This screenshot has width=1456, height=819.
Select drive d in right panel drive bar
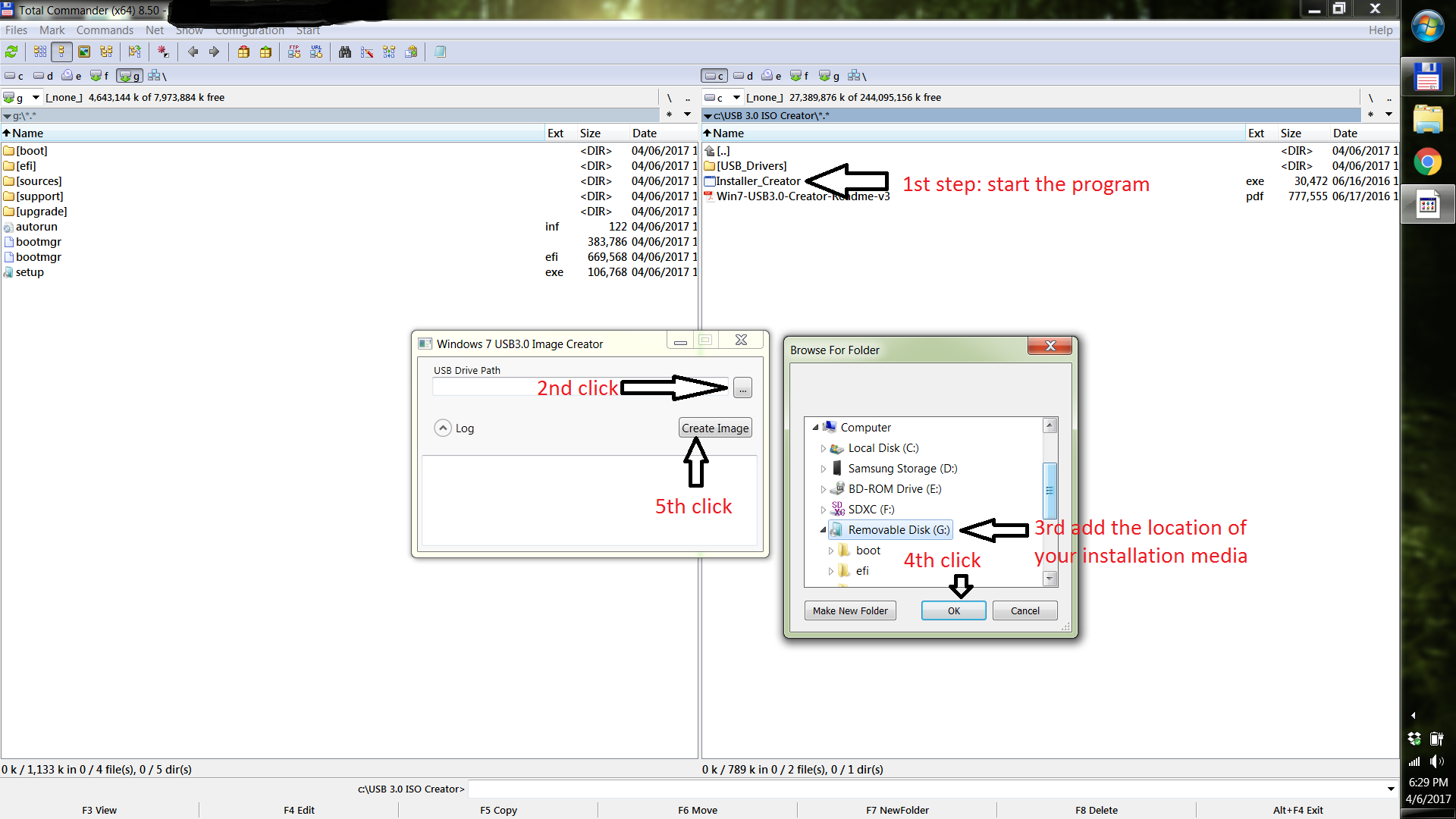(x=743, y=76)
